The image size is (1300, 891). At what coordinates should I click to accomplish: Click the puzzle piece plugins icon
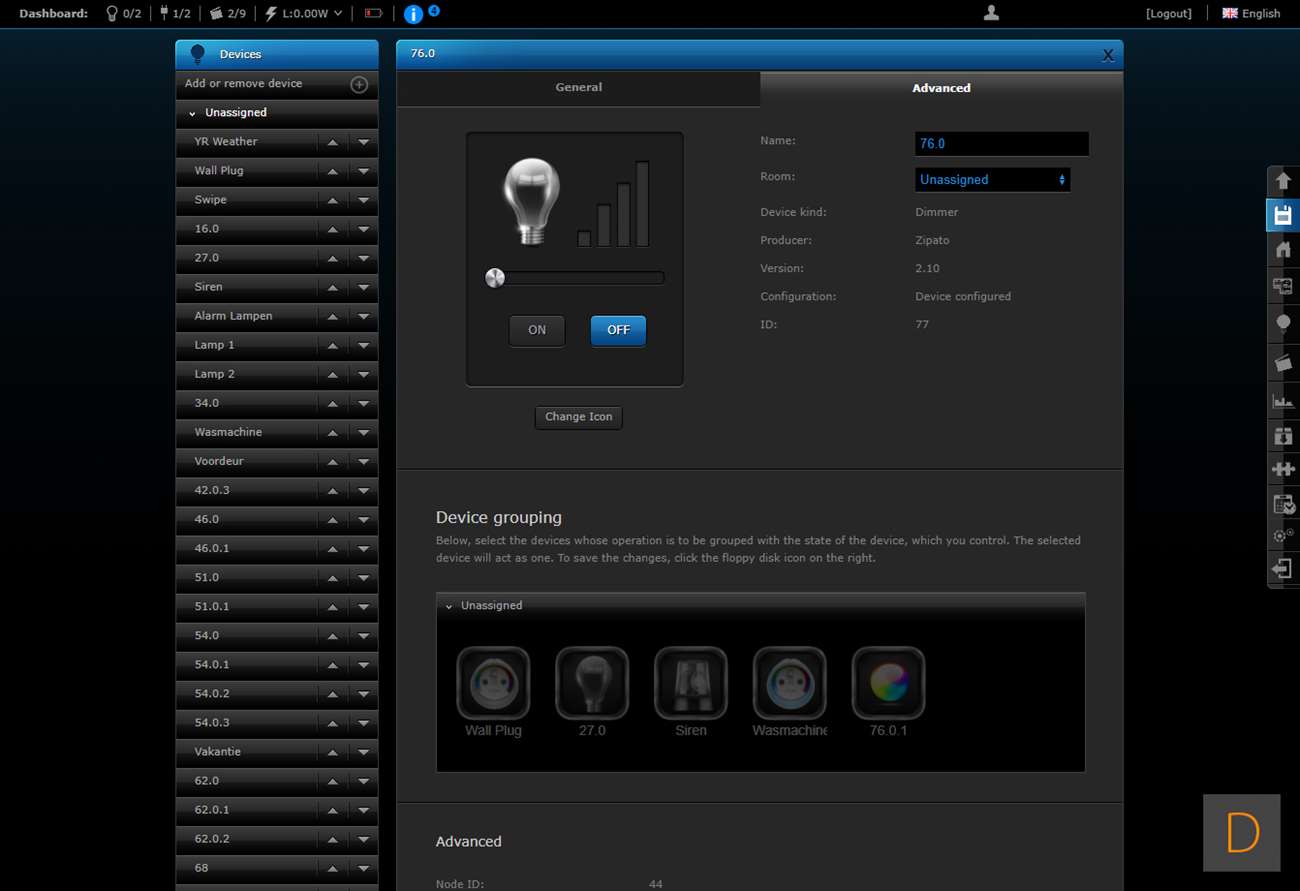(x=1283, y=468)
